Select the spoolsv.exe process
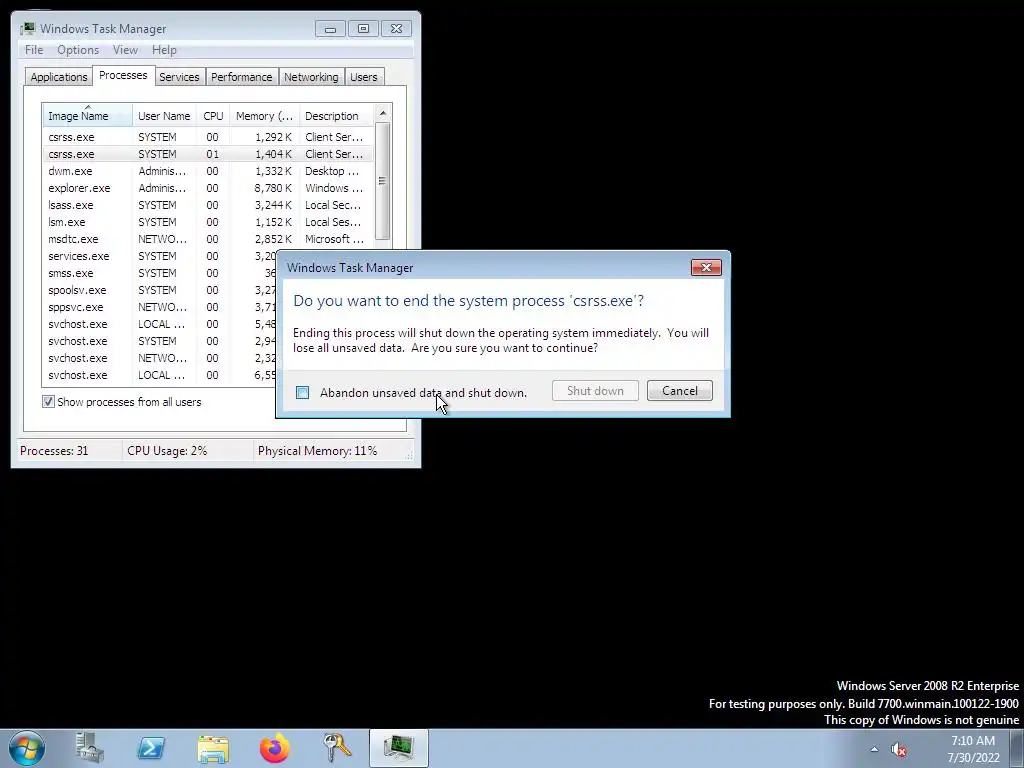This screenshot has height=768, width=1024. coord(159,290)
